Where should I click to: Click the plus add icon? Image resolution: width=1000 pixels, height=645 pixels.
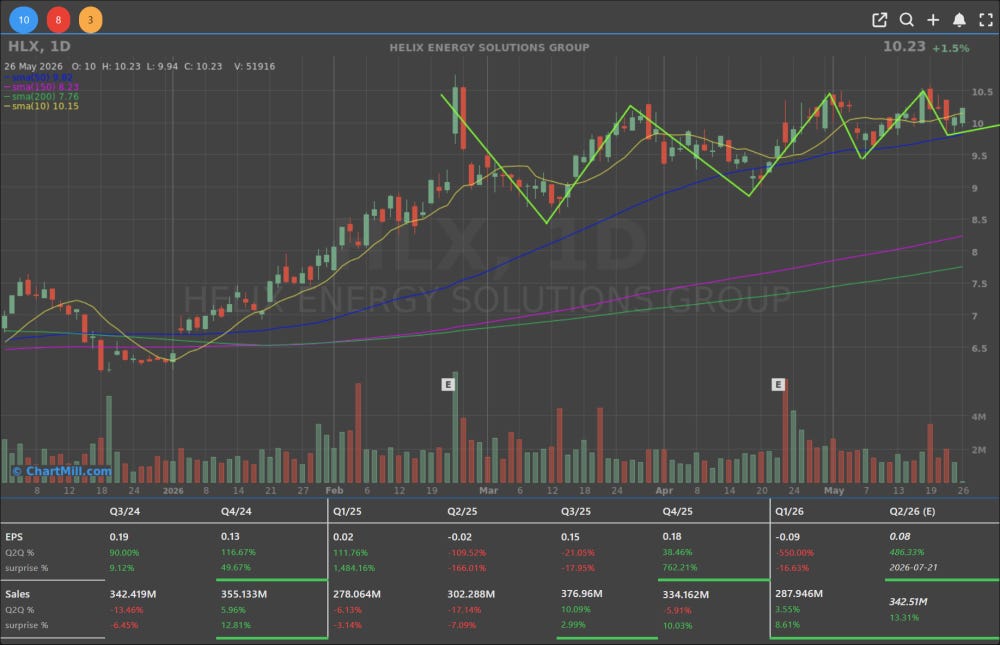coord(933,20)
